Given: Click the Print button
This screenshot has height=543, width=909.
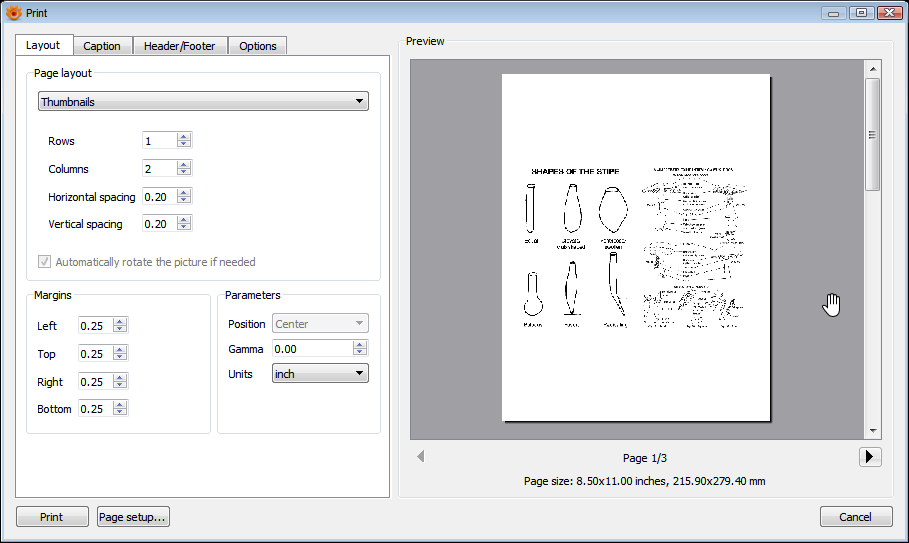Looking at the screenshot, I should (x=51, y=517).
